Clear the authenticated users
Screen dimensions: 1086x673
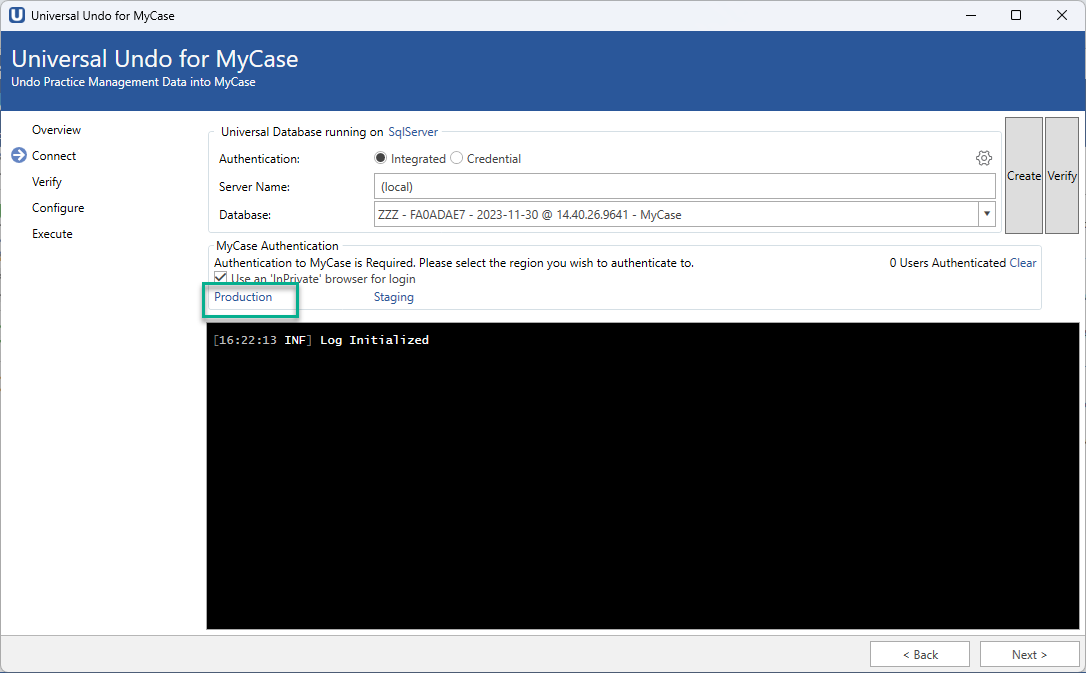pyautogui.click(x=1022, y=263)
